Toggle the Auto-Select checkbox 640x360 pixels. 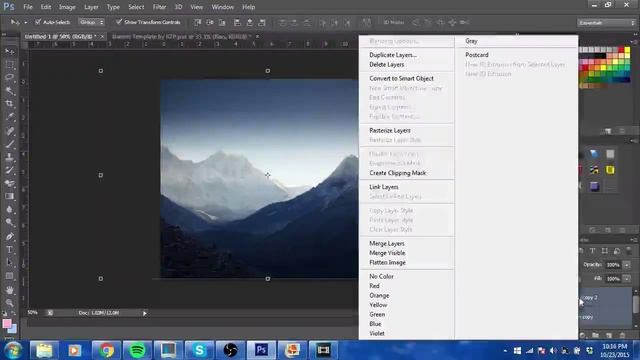(x=38, y=22)
